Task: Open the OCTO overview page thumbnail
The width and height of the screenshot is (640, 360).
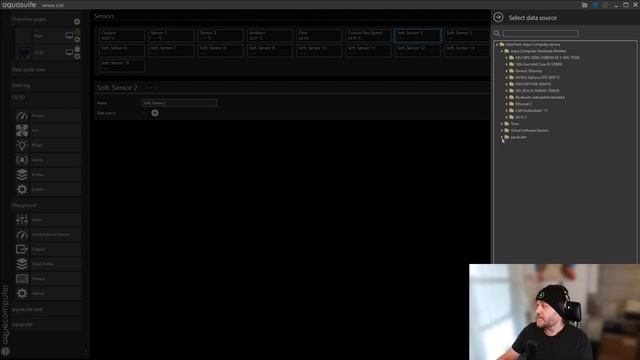Action: (23, 53)
